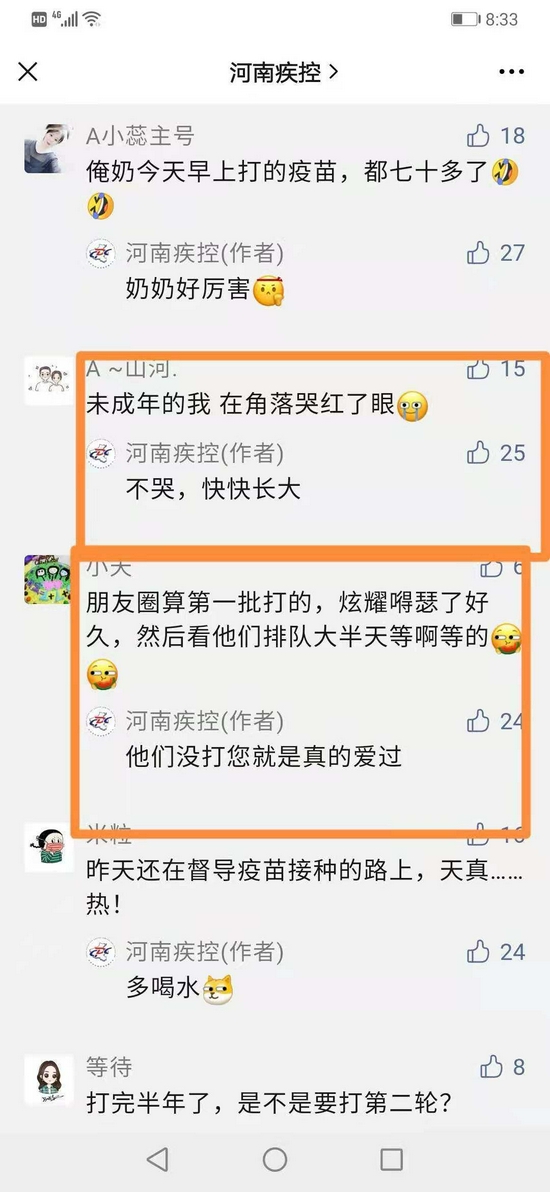Tap Android home circle navigation button

[x=275, y=1159]
